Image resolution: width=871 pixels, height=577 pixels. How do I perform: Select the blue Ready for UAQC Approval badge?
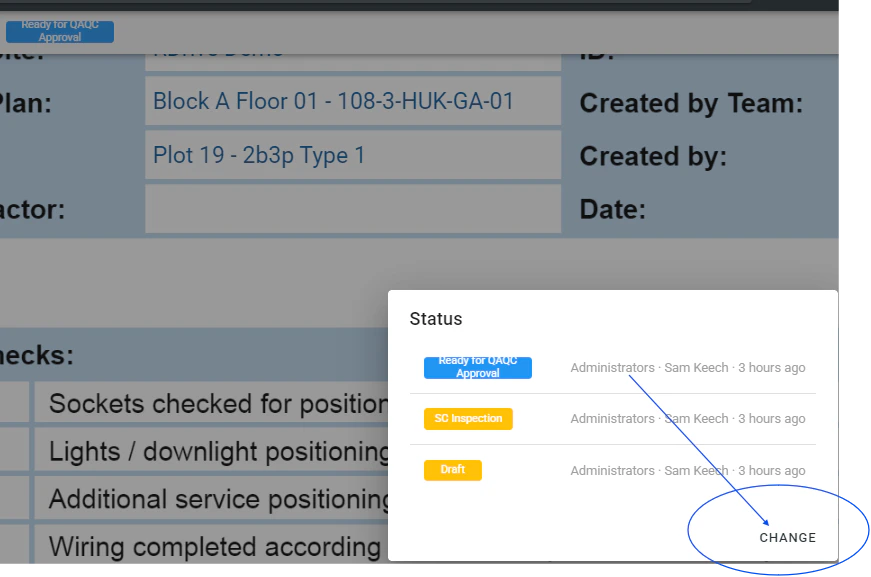477,367
